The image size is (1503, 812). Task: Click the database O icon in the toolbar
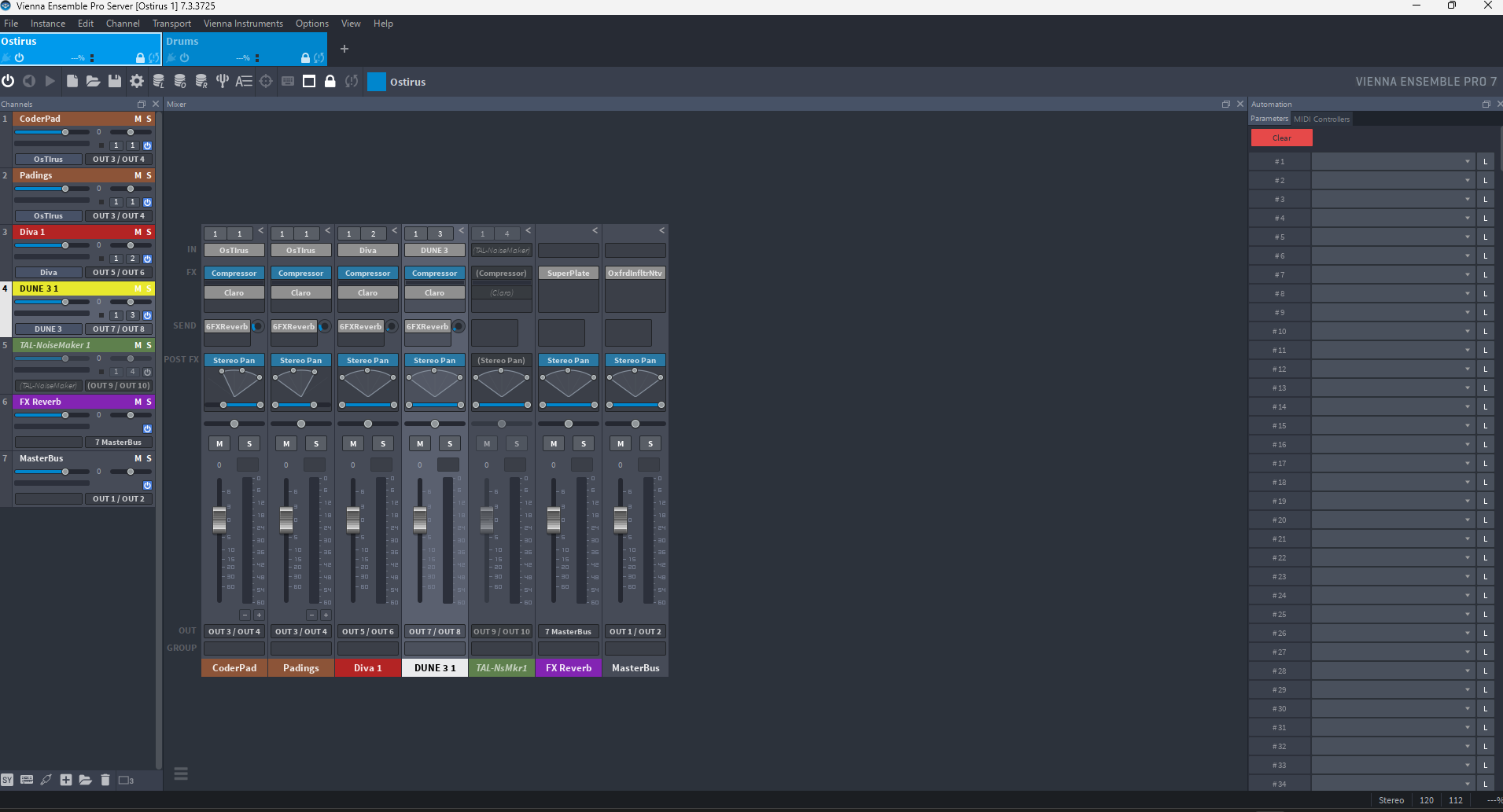click(x=180, y=81)
